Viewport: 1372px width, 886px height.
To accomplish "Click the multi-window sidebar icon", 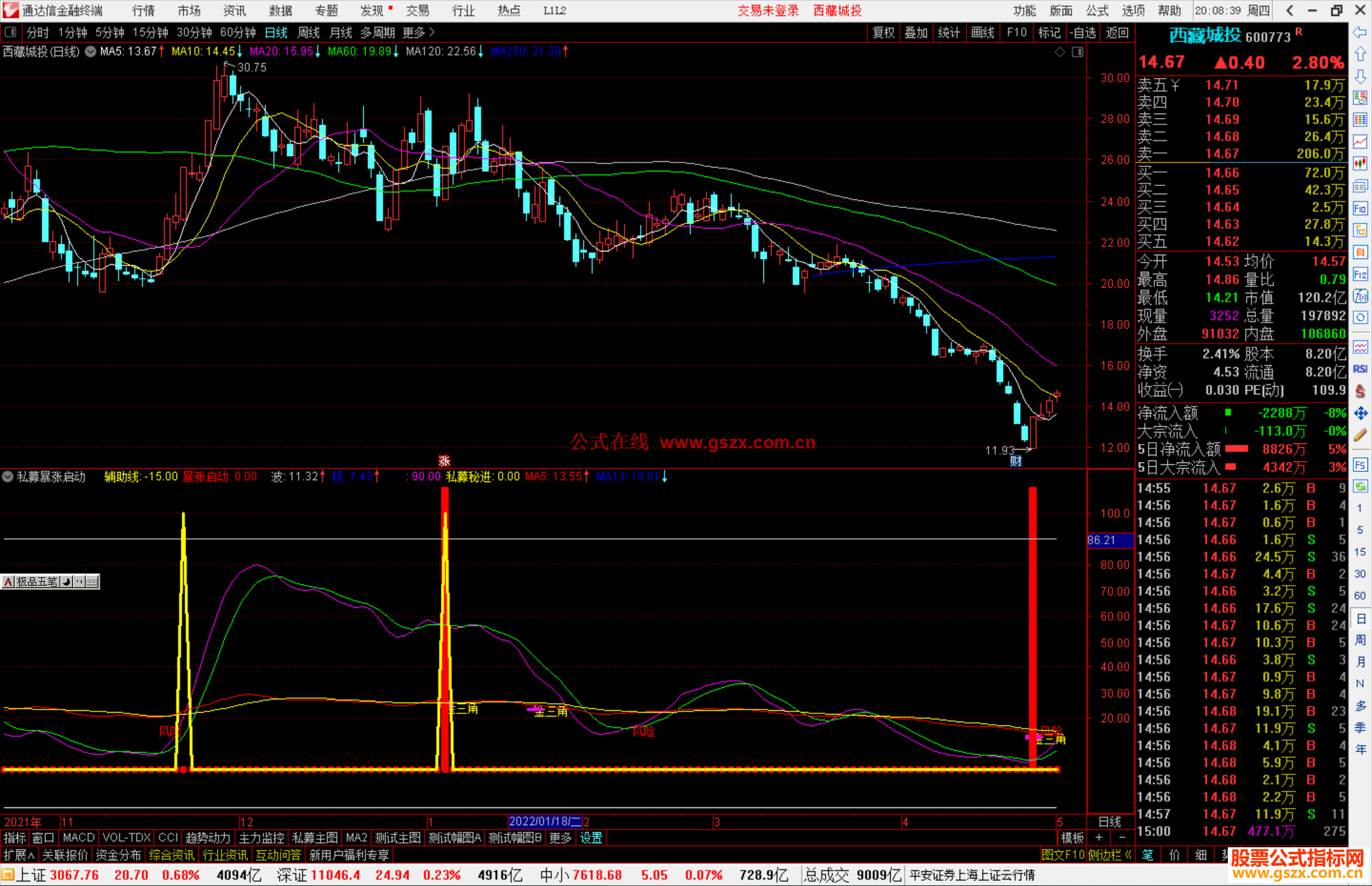I will click(x=1360, y=186).
